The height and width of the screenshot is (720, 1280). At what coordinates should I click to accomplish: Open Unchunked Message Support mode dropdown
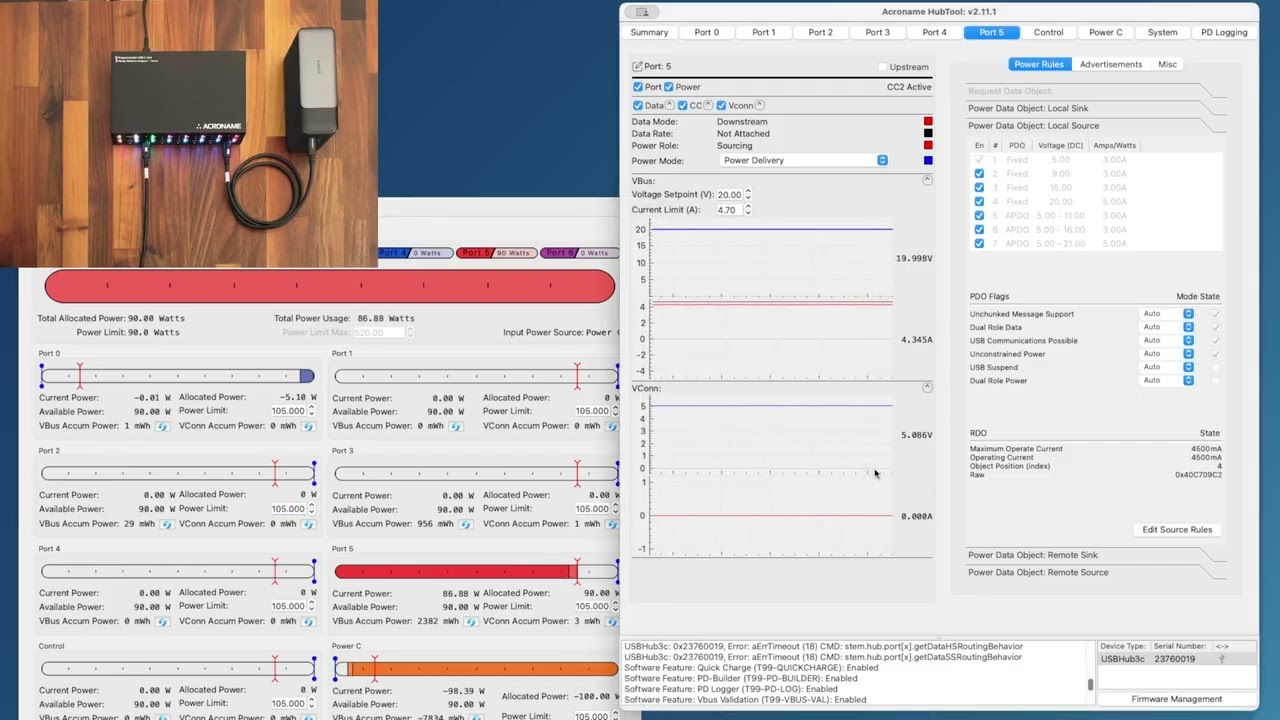[x=1168, y=314]
